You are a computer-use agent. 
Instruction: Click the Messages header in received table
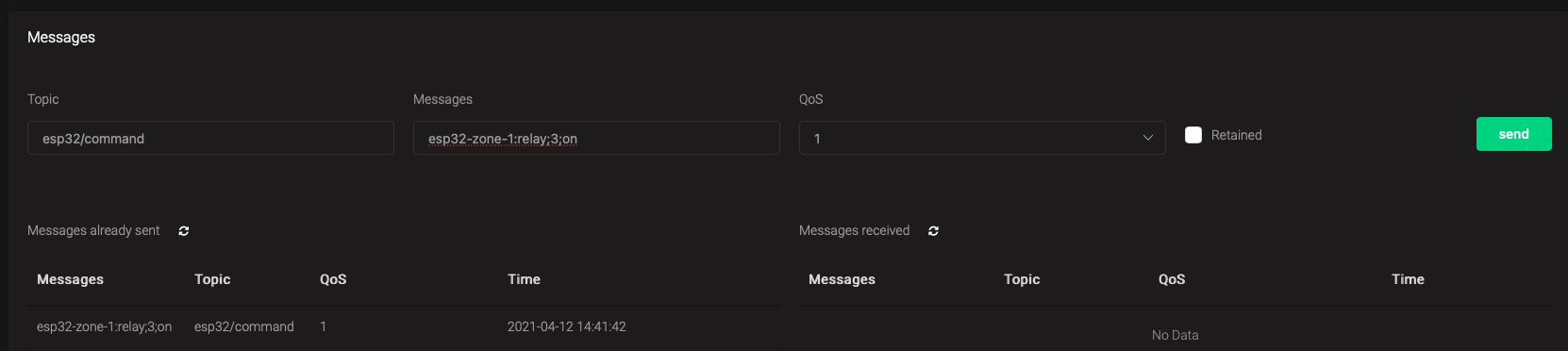coord(842,279)
